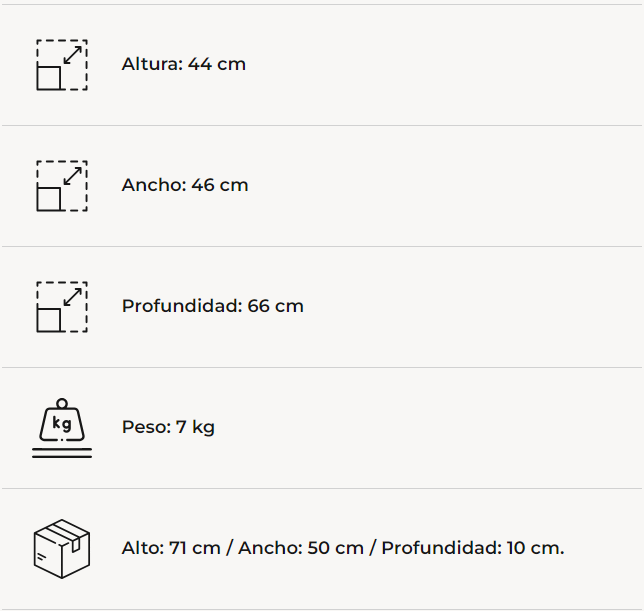644x611 pixels.
Task: Click the '7 kg' weight value
Action: pyautogui.click(x=196, y=427)
